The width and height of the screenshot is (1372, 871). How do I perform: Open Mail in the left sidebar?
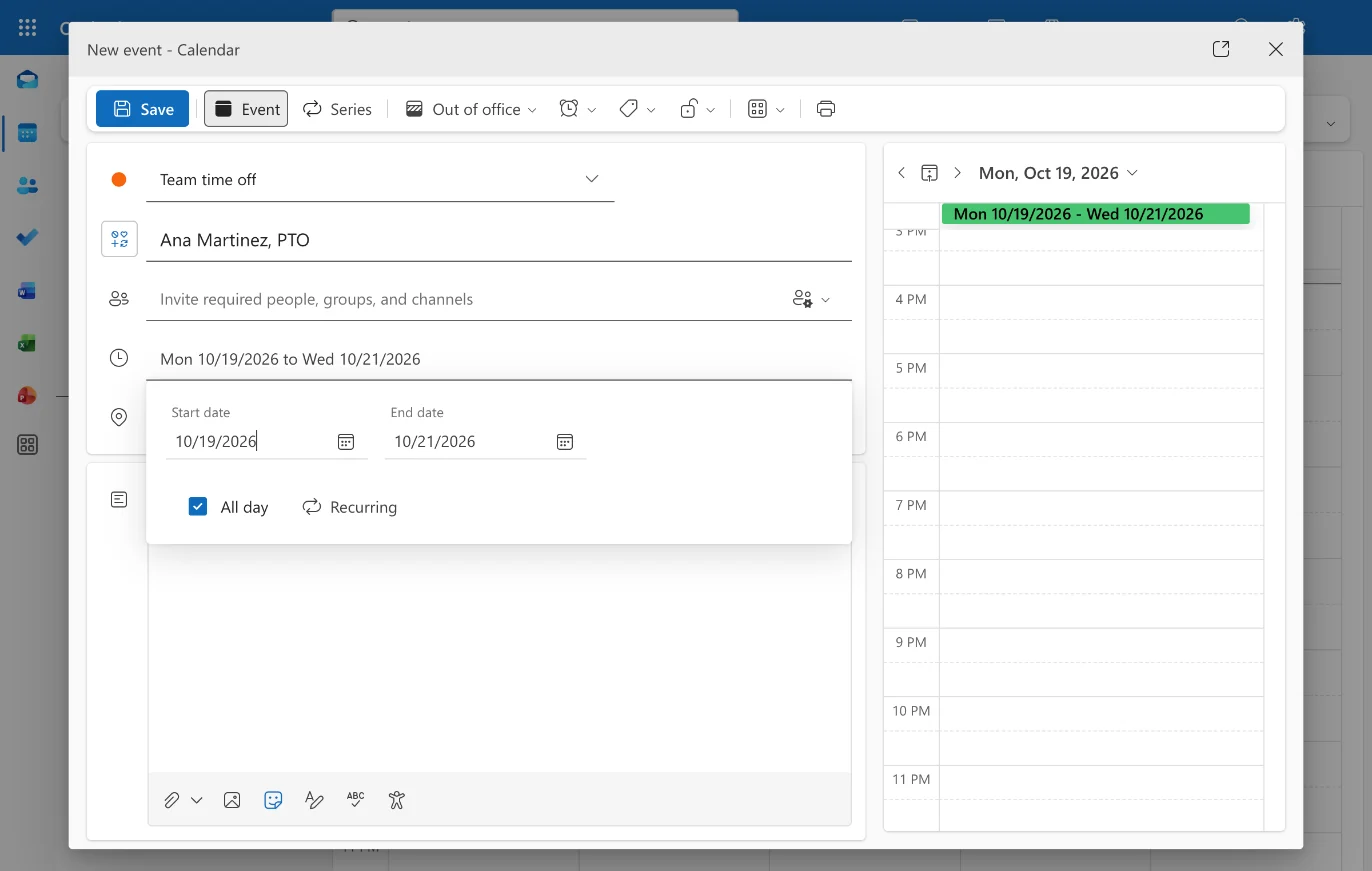(x=27, y=79)
